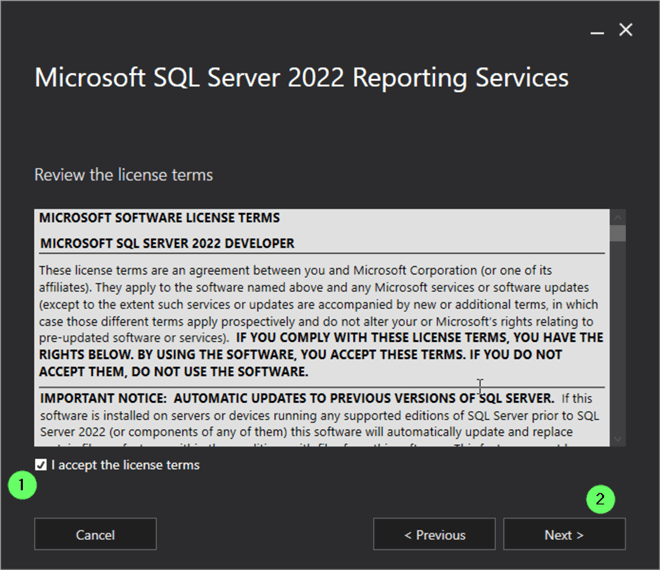The image size is (660, 570).
Task: Click the green step 1 badge
Action: (21, 486)
